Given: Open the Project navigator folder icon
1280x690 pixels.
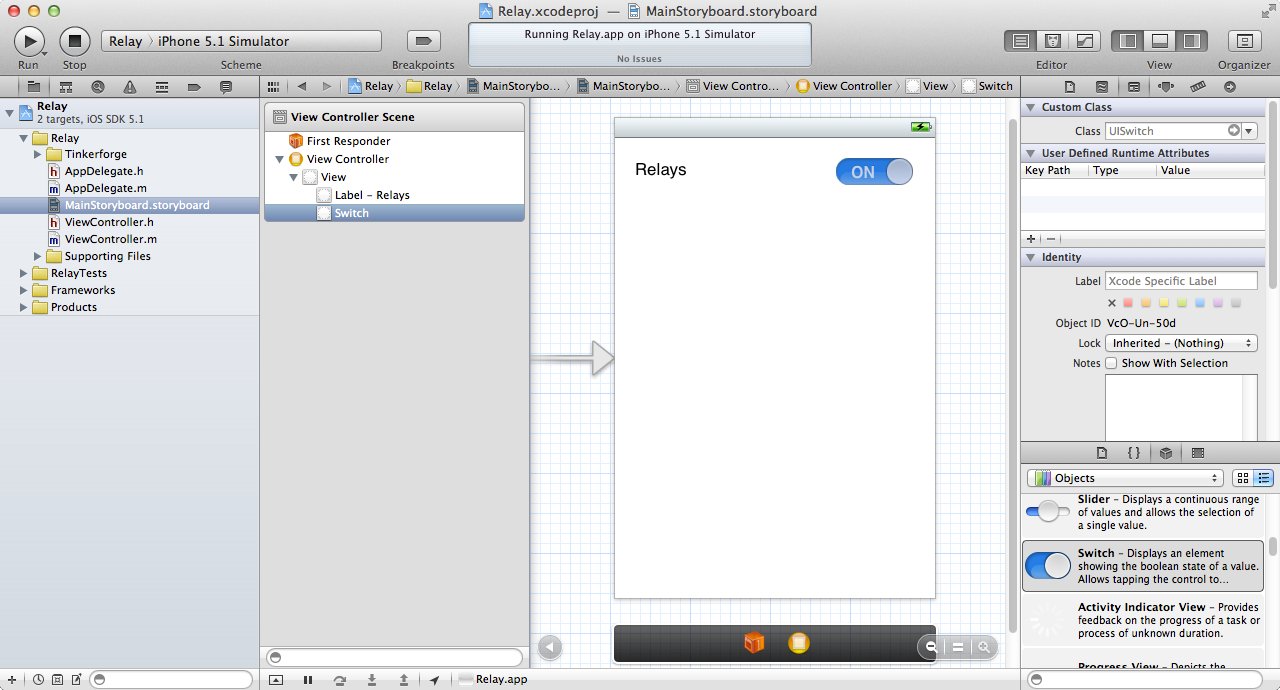Looking at the screenshot, I should coord(33,87).
